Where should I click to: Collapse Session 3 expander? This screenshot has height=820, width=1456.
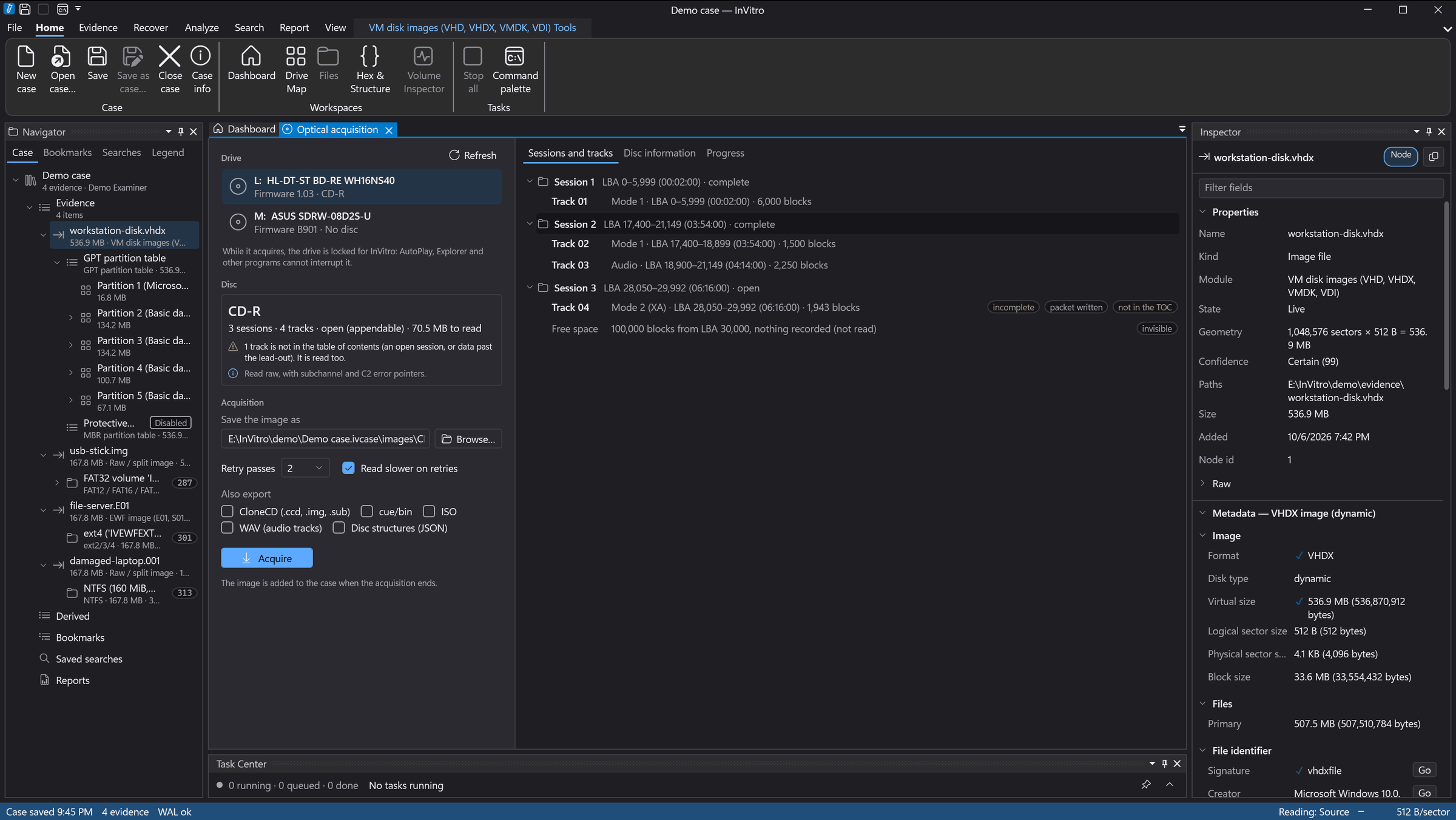pyautogui.click(x=530, y=288)
